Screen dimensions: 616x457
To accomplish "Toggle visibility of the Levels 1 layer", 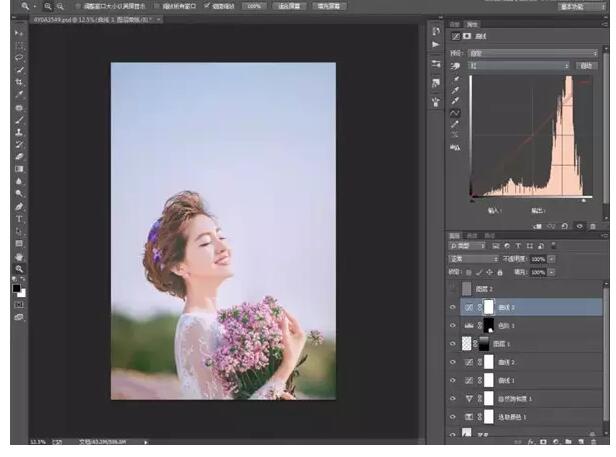I will pos(453,326).
